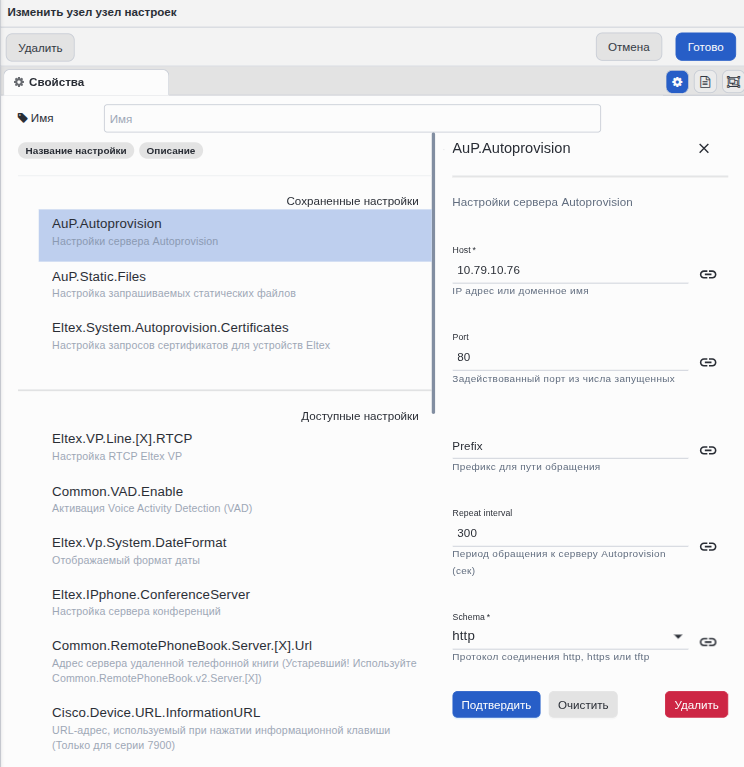
Task: Select Common.VAD.Enable available setting
Action: tap(235, 499)
